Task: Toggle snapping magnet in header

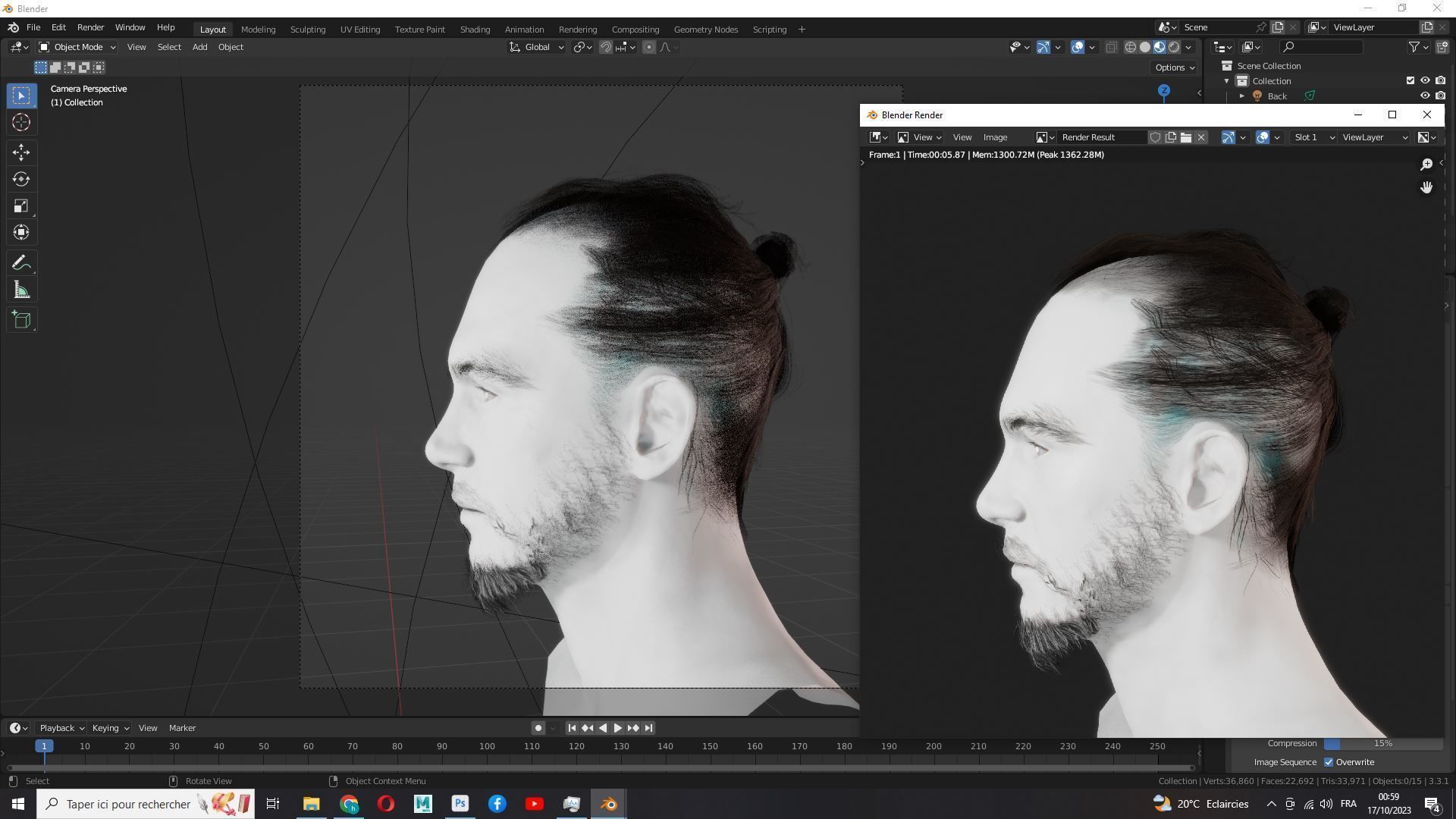Action: pos(606,47)
